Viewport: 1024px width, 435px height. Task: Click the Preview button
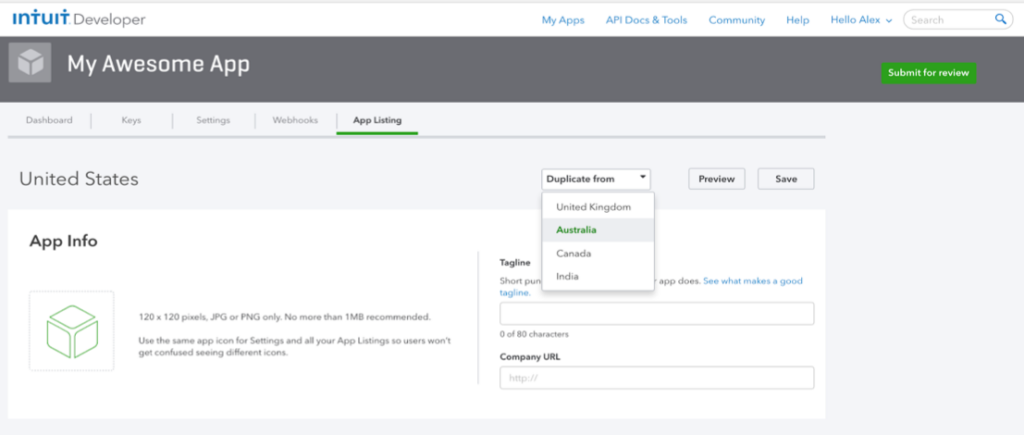tap(716, 179)
